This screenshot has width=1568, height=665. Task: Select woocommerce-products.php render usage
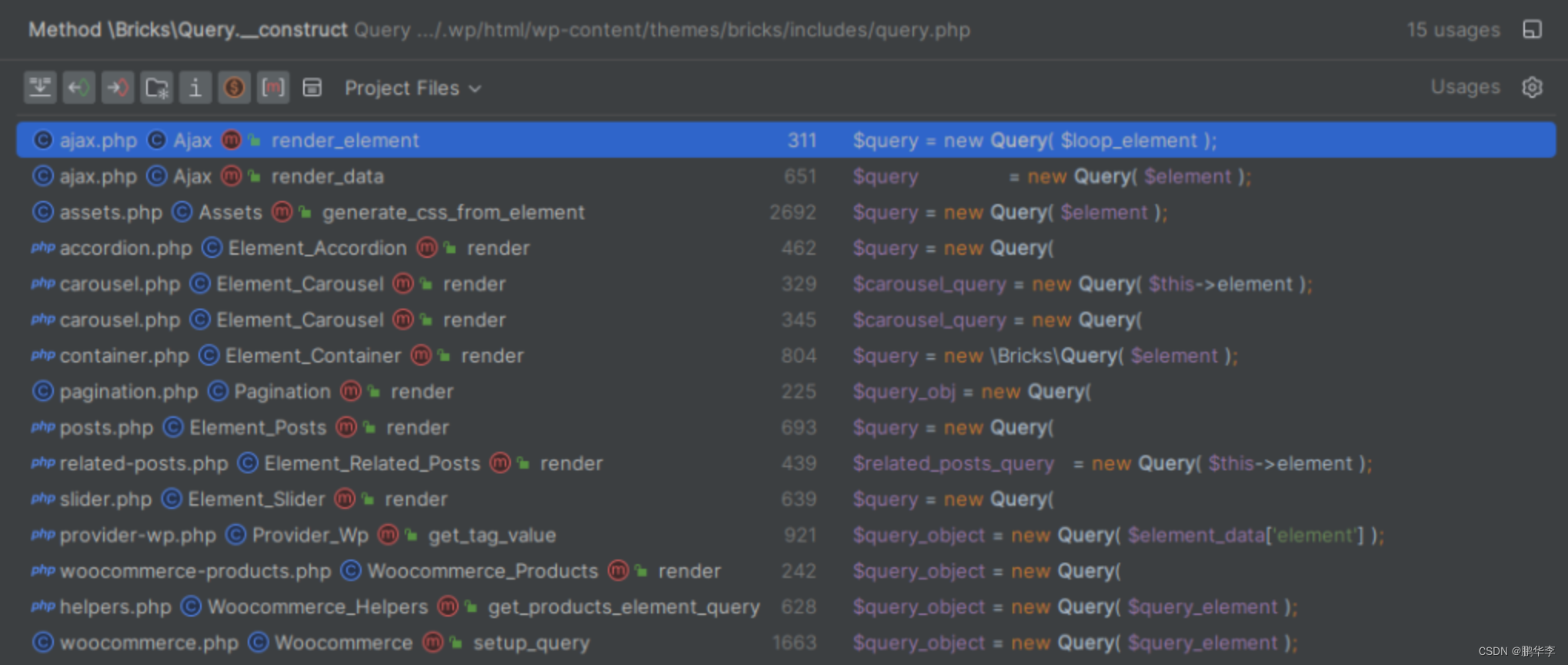point(786,571)
